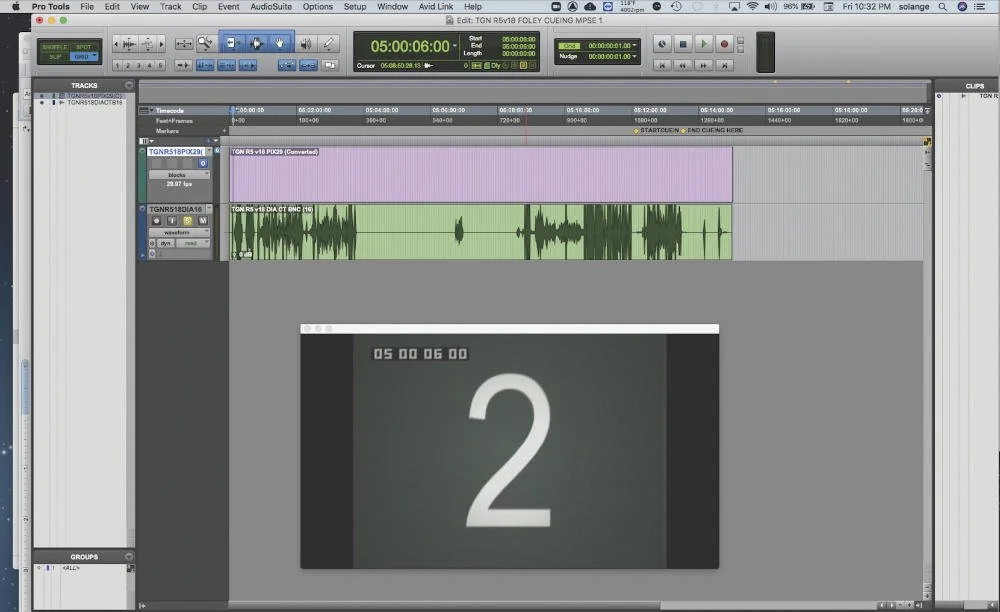The height and width of the screenshot is (612, 1000).
Task: Toggle Insertion Follows Playback button
Action: 248,65
